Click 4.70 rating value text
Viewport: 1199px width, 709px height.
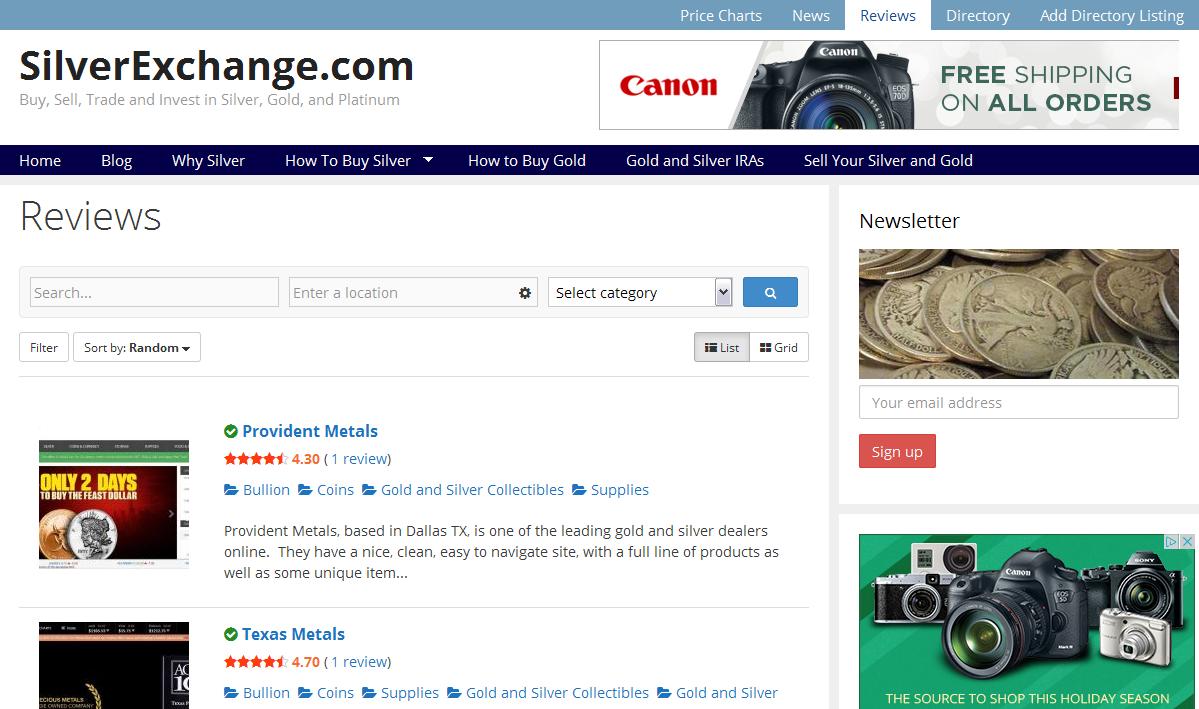(306, 662)
